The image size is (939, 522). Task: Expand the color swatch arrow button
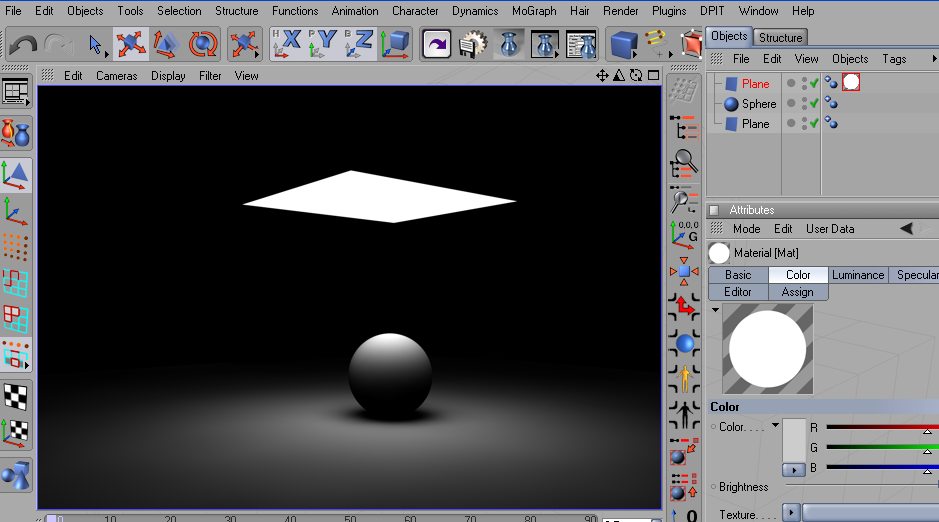coord(794,470)
